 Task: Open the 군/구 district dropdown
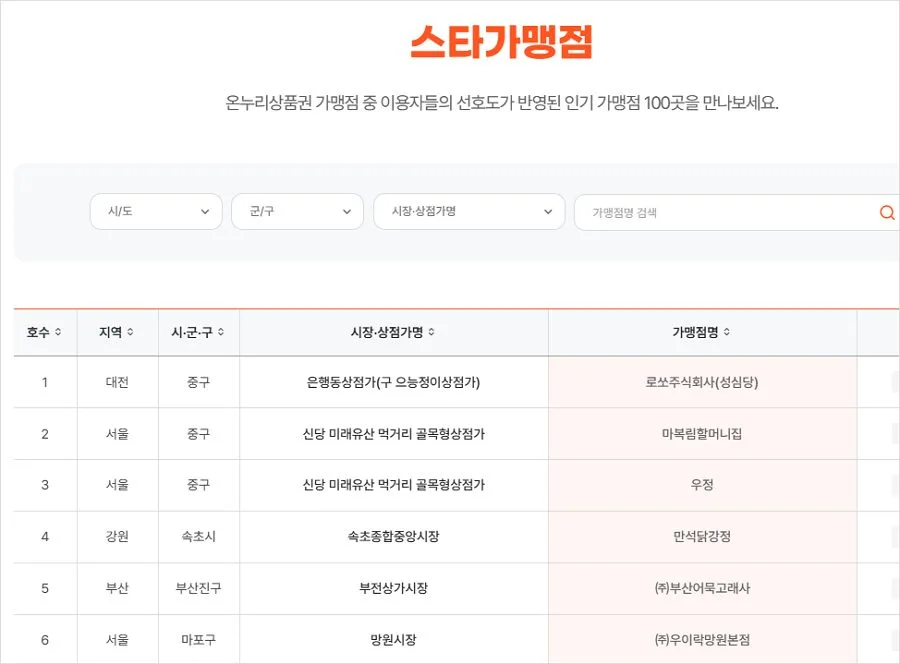pyautogui.click(x=297, y=211)
